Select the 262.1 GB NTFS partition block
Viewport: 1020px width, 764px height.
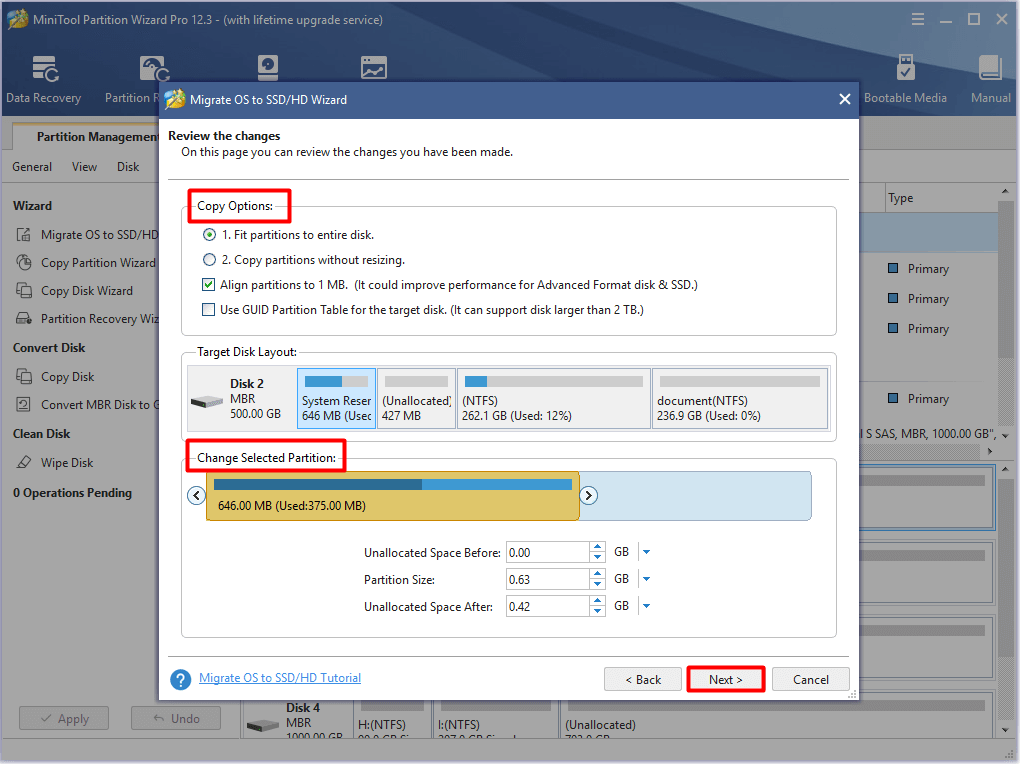[554, 399]
